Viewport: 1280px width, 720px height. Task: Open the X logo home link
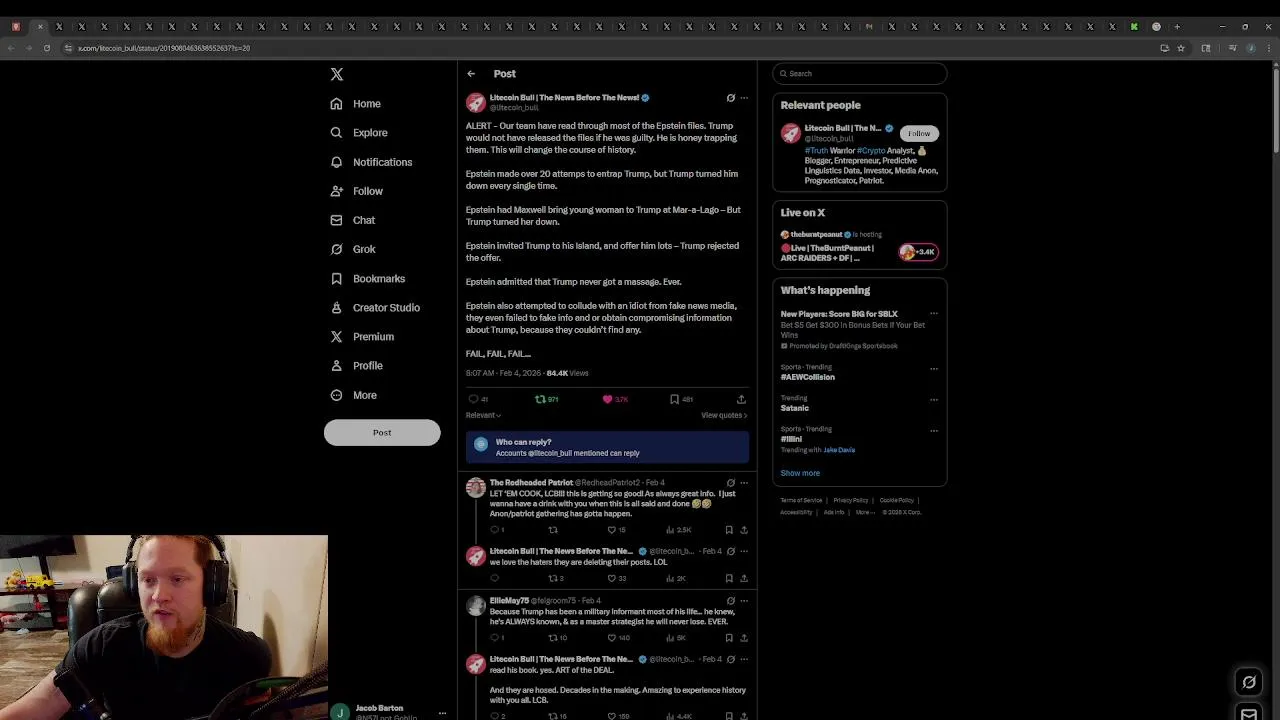tap(337, 74)
